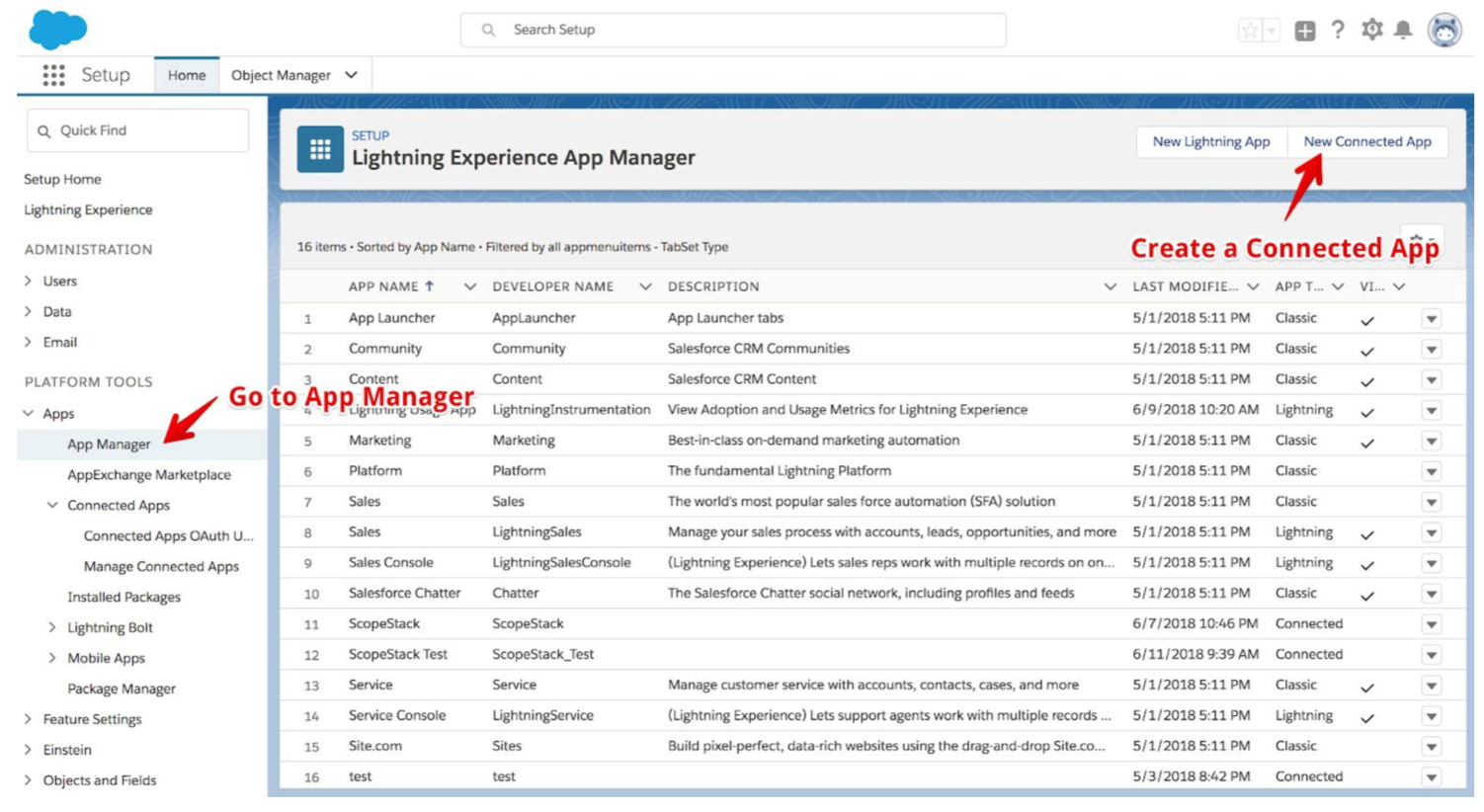Open Installed Packages in the sidebar
The image size is (1484, 812).
[x=124, y=597]
